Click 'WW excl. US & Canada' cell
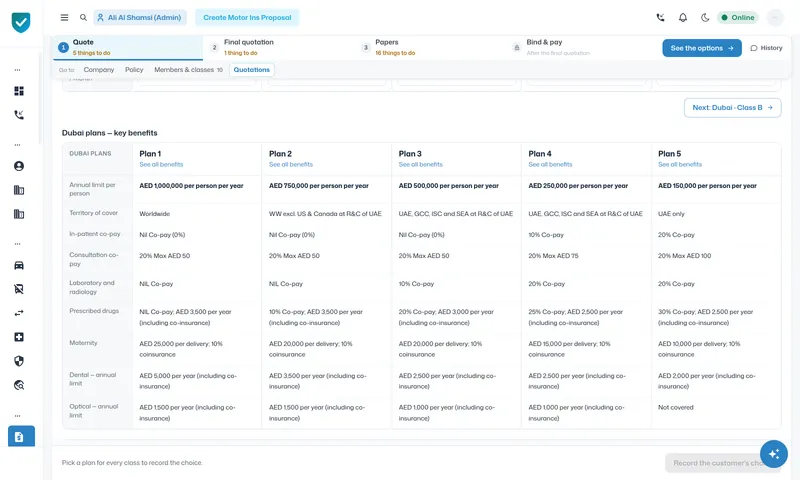 pos(325,214)
